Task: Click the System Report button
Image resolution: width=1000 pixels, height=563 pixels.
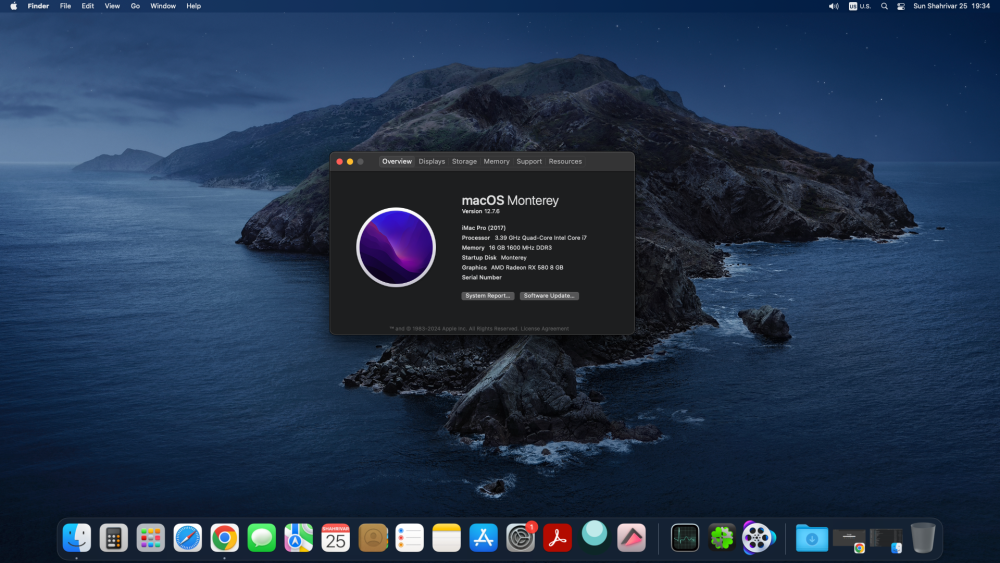Action: 488,296
